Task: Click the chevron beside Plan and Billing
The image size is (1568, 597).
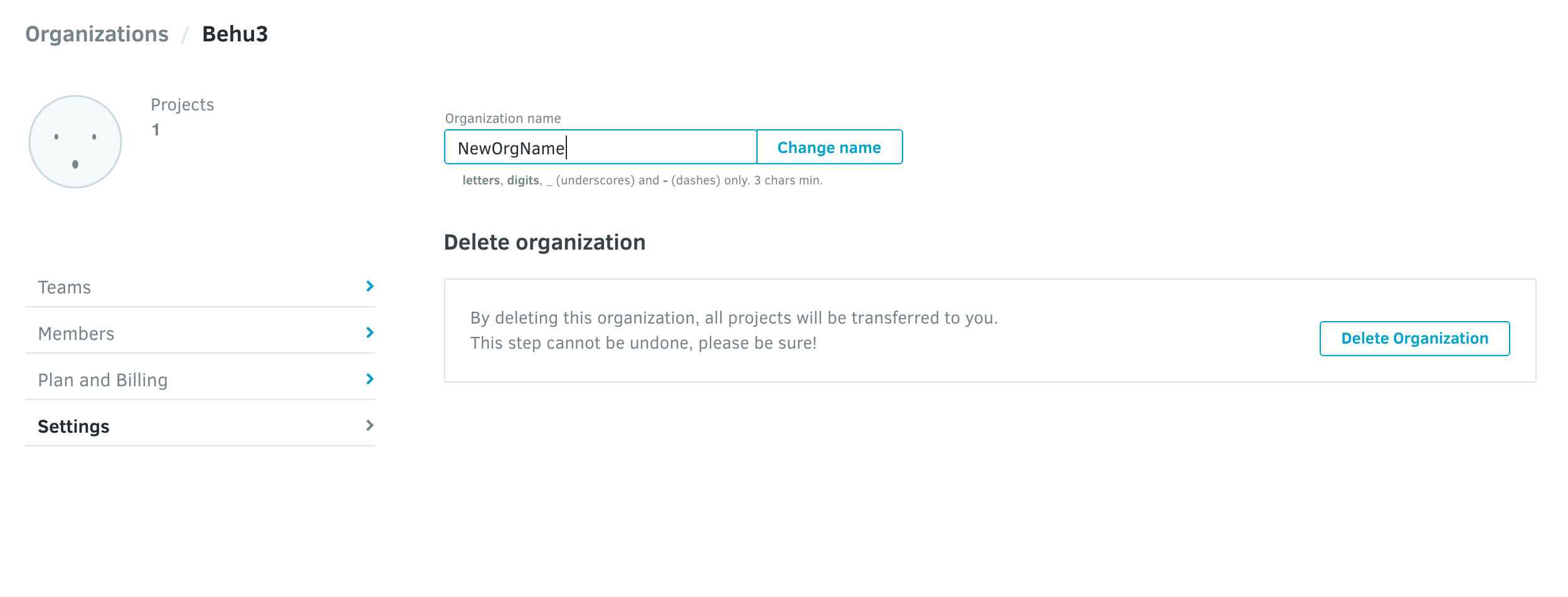Action: 370,379
